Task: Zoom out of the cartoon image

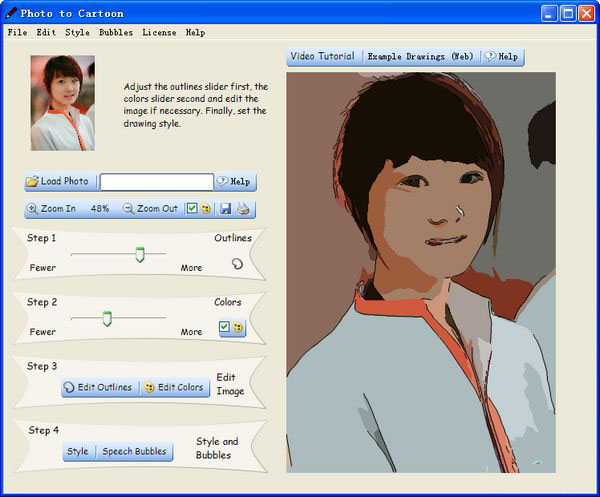Action: (x=150, y=209)
